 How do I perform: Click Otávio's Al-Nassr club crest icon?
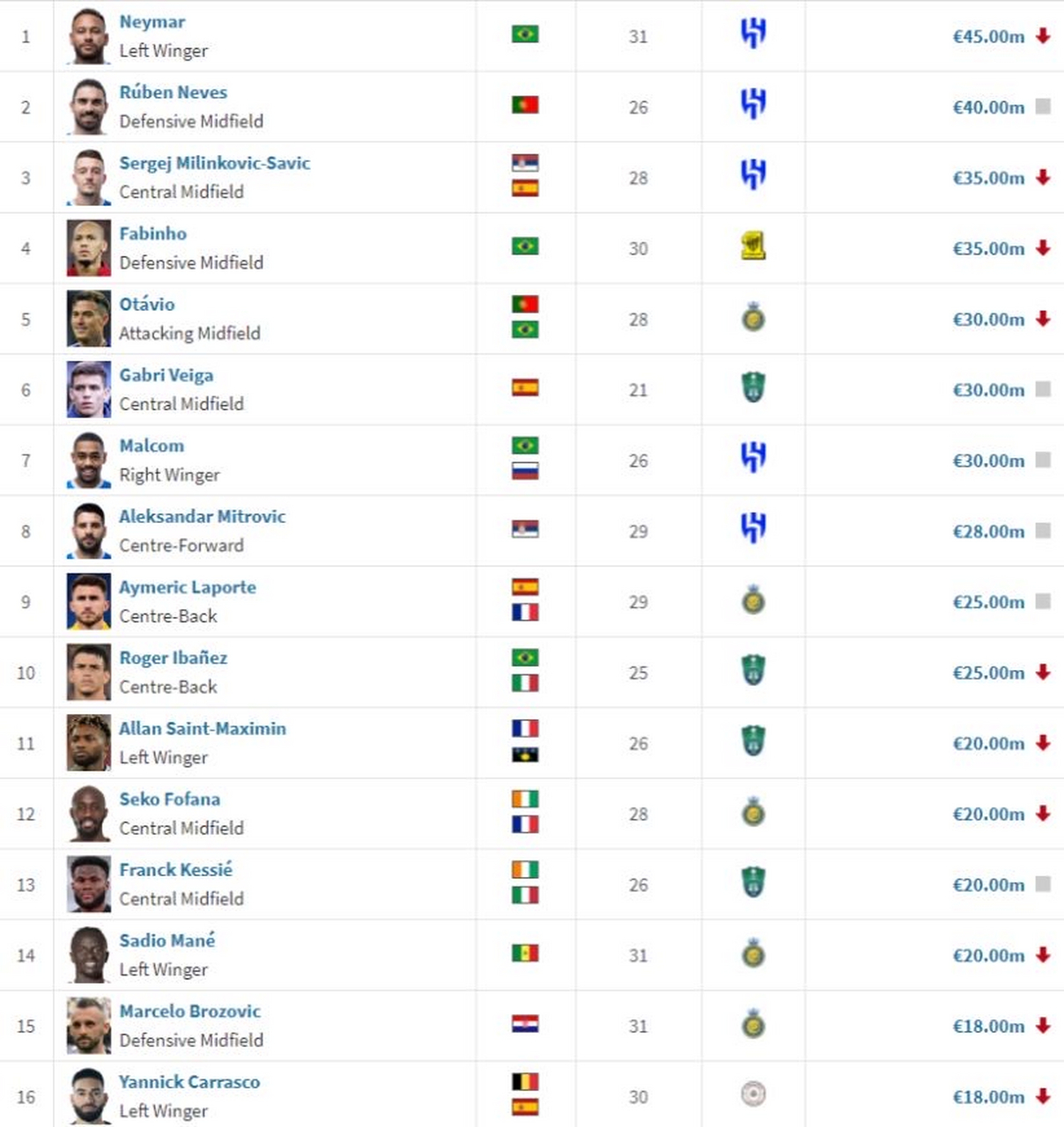753,318
